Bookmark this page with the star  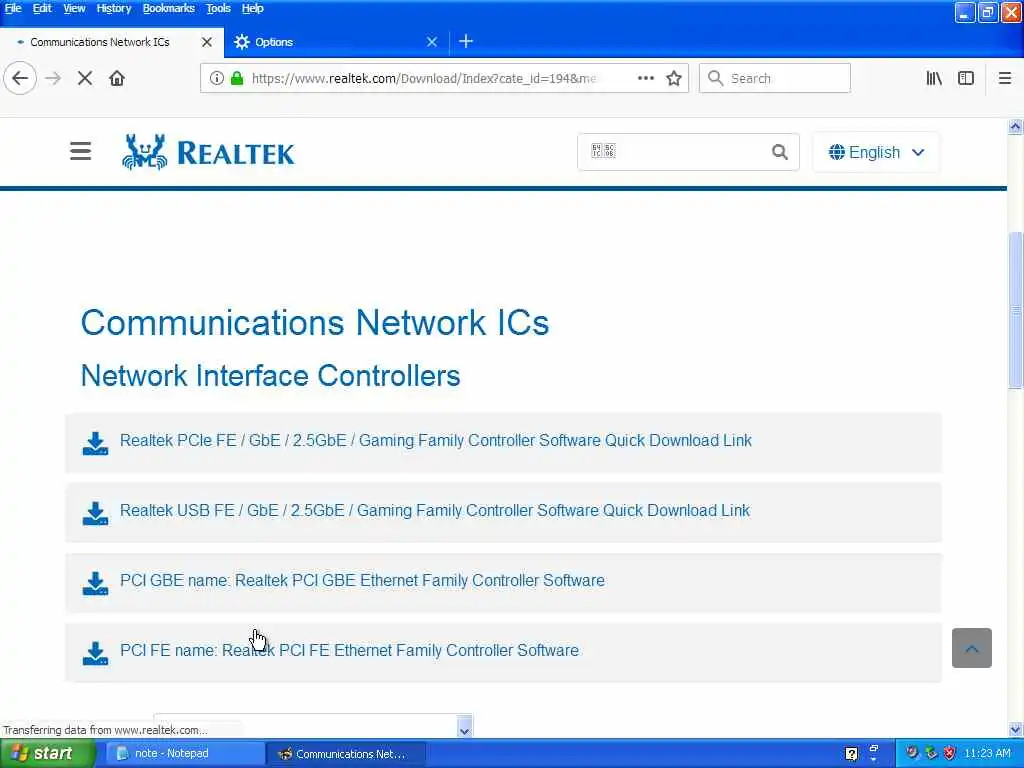point(674,78)
